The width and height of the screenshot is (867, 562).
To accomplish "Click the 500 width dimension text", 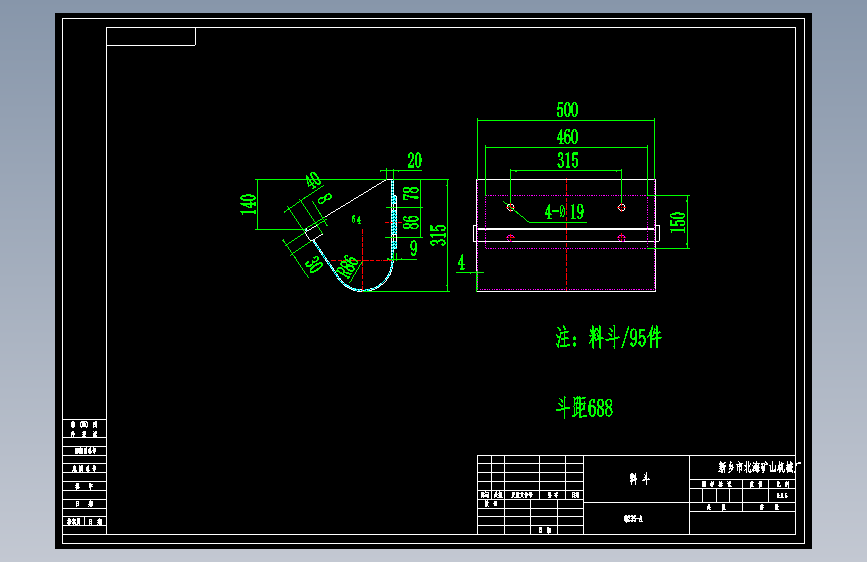I will tap(567, 110).
